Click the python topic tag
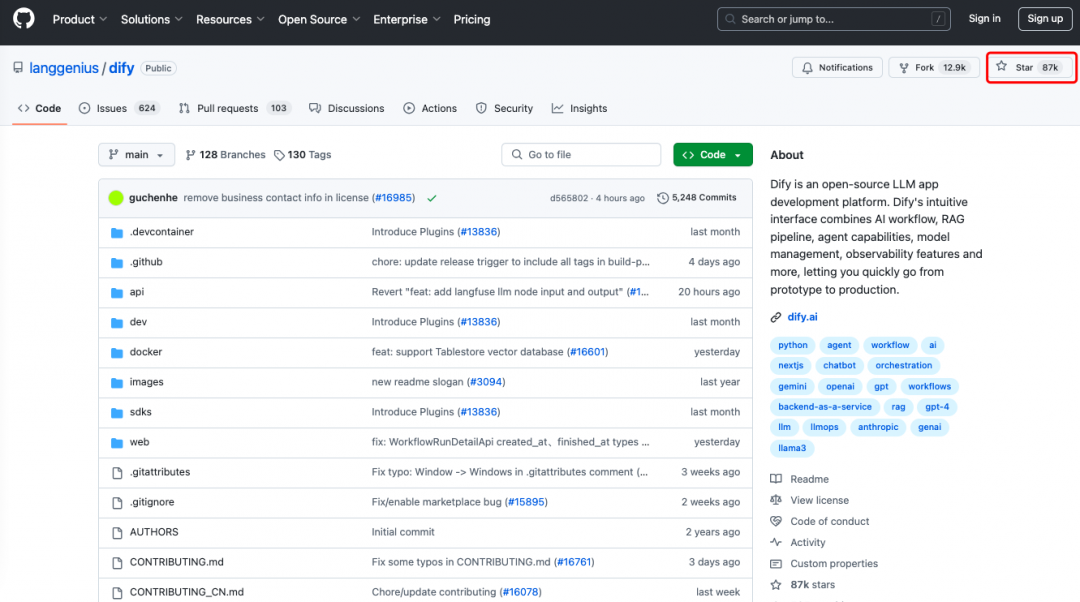This screenshot has width=1080, height=602. [x=793, y=345]
